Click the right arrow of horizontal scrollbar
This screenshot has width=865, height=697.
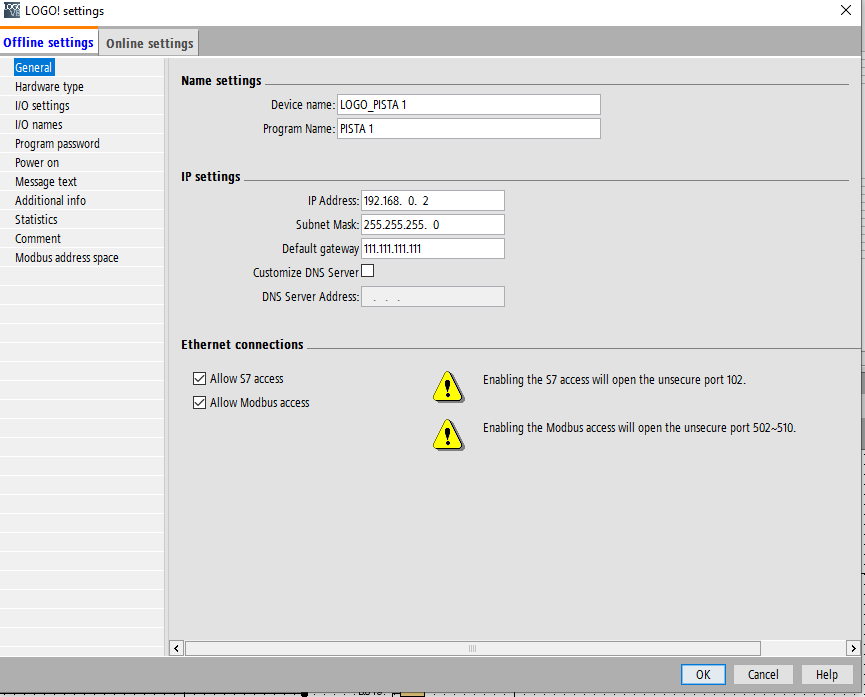point(853,648)
